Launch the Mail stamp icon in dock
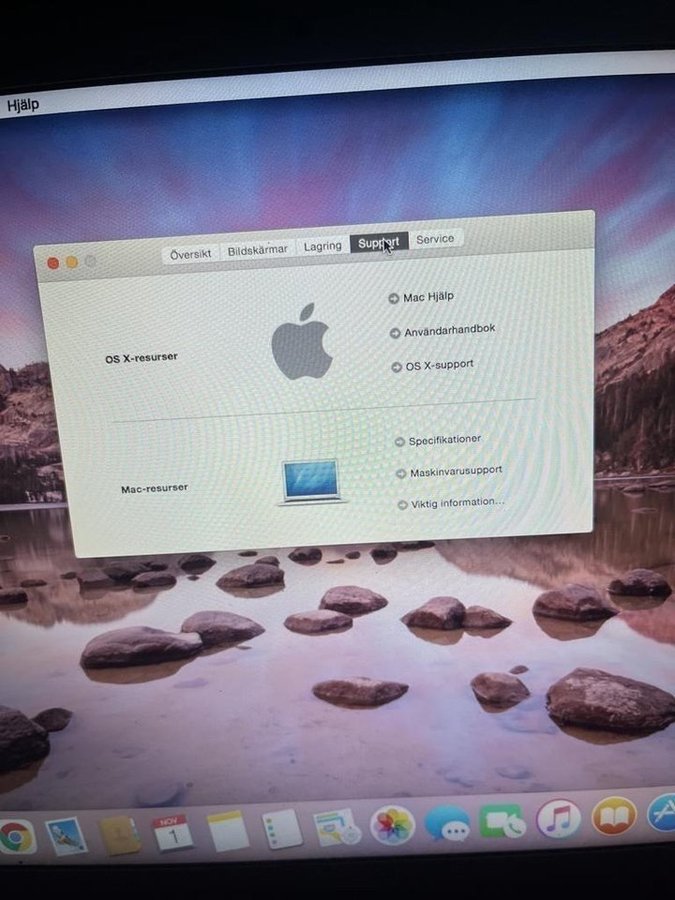The height and width of the screenshot is (900, 675). [66, 836]
